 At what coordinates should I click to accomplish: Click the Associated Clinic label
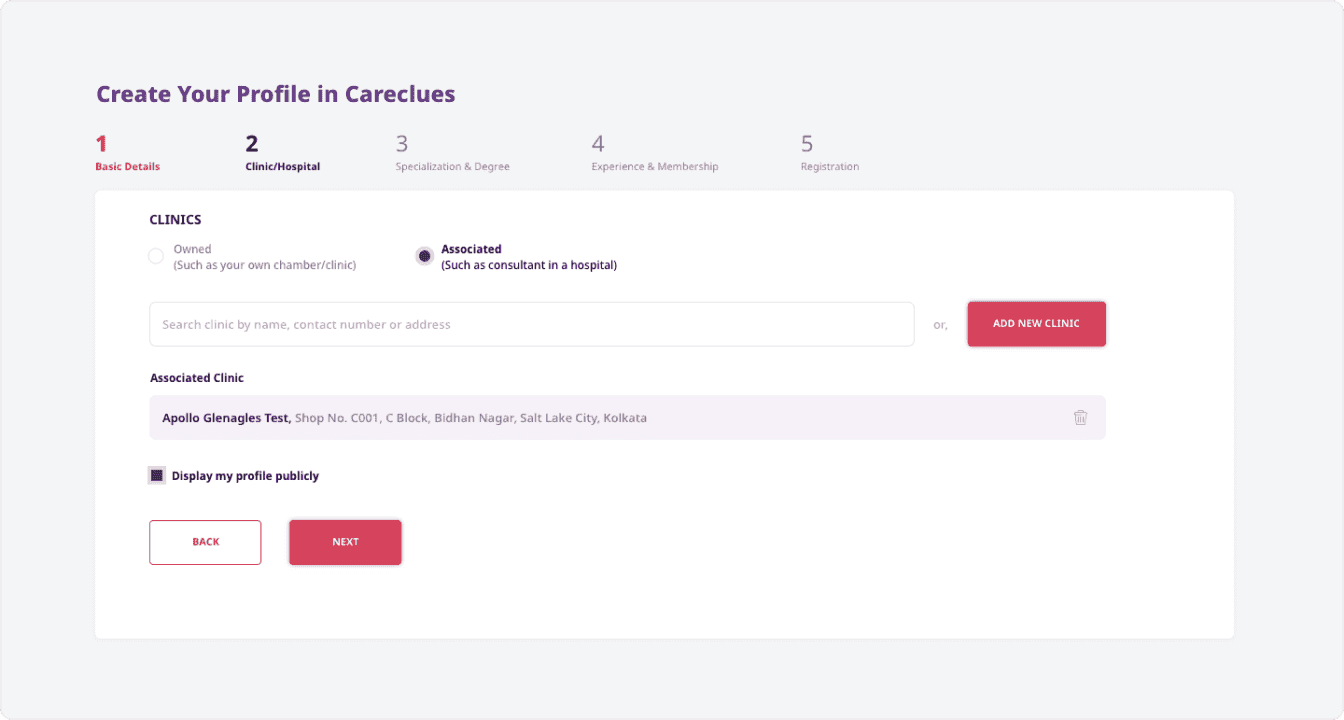coord(197,378)
